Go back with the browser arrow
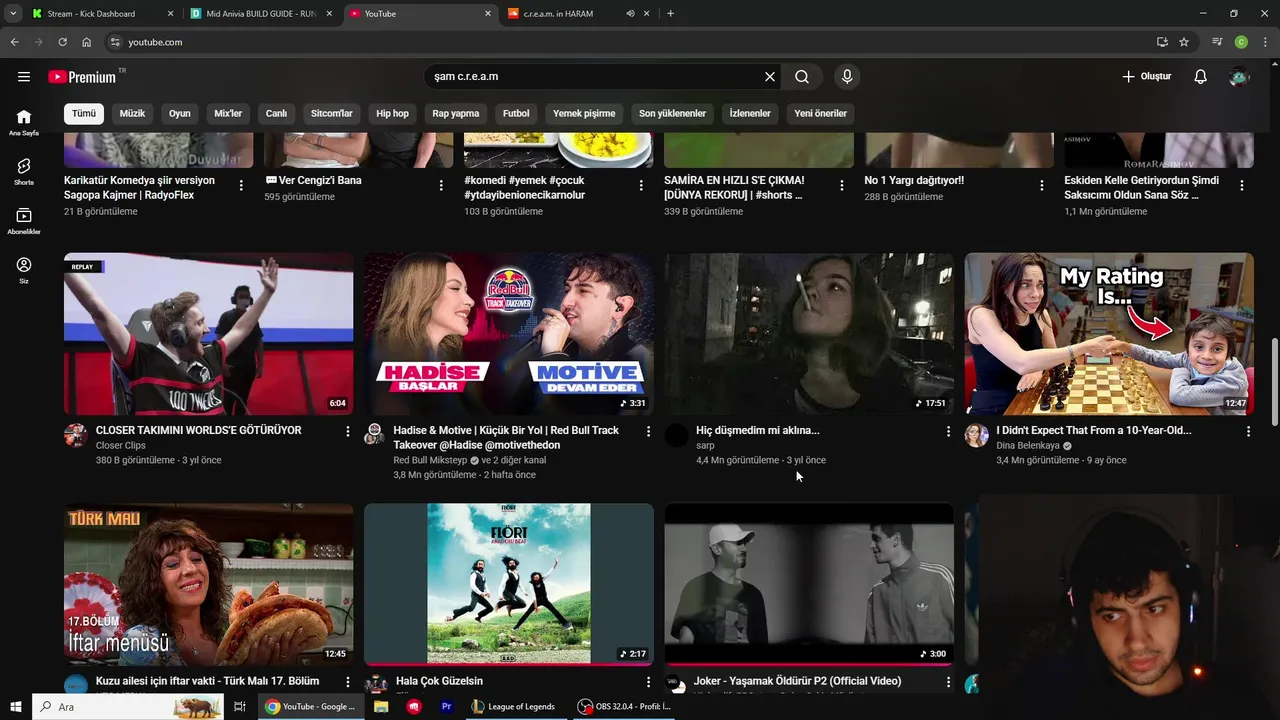 pos(14,42)
